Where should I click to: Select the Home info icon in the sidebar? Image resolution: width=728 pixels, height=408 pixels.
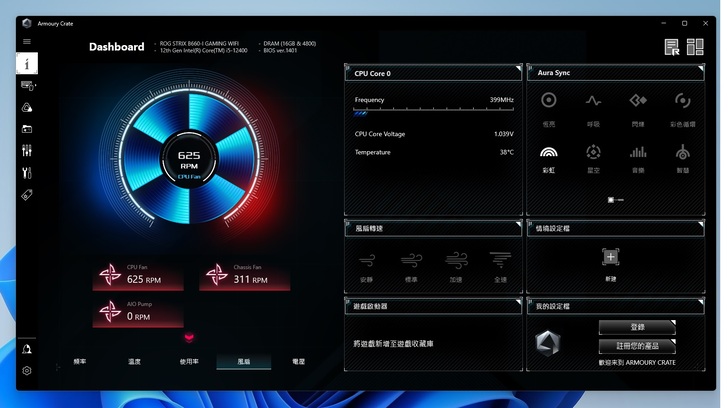[27, 63]
